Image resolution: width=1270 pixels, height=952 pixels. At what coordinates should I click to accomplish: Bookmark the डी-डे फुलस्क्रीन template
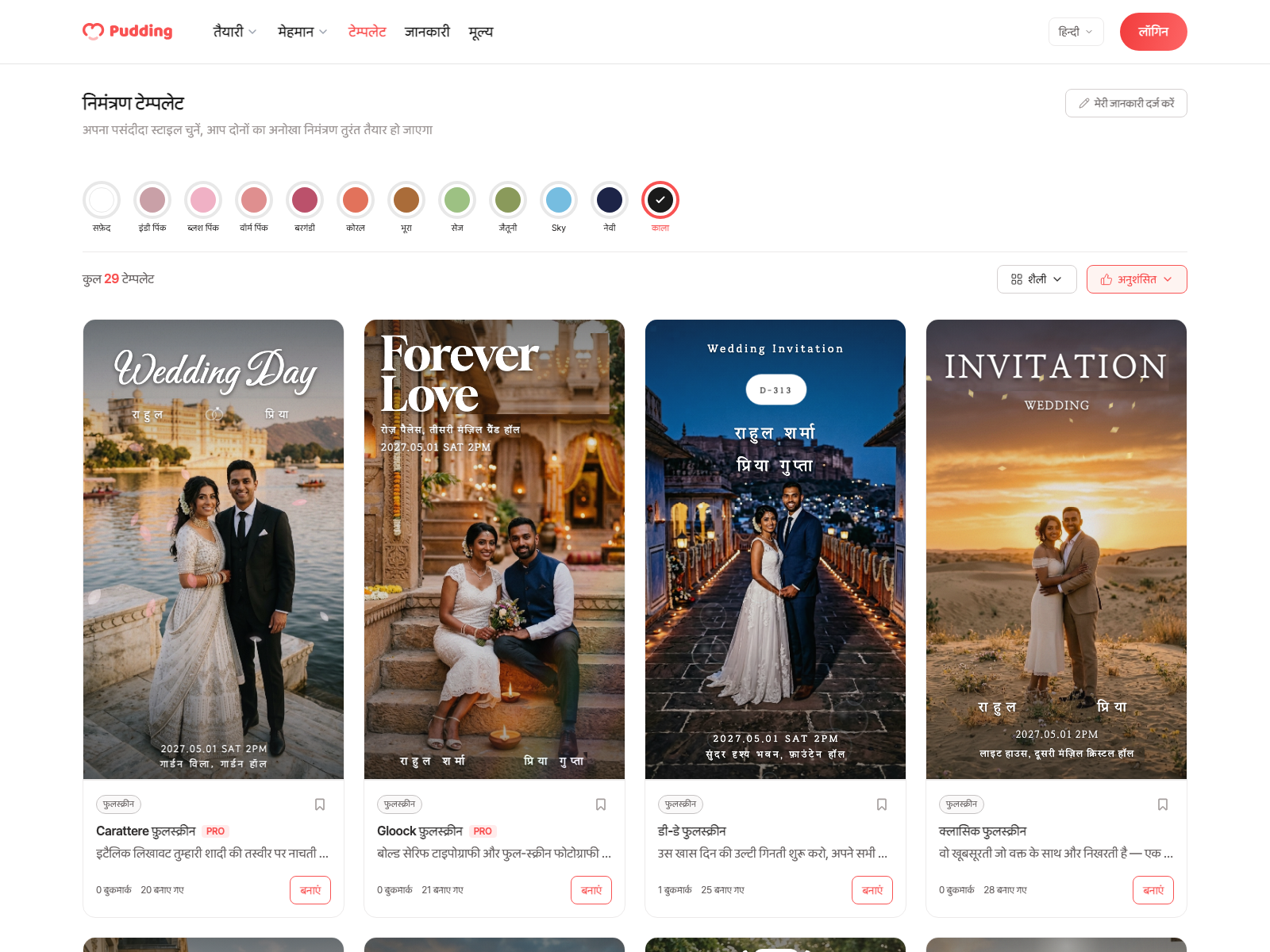[x=882, y=804]
